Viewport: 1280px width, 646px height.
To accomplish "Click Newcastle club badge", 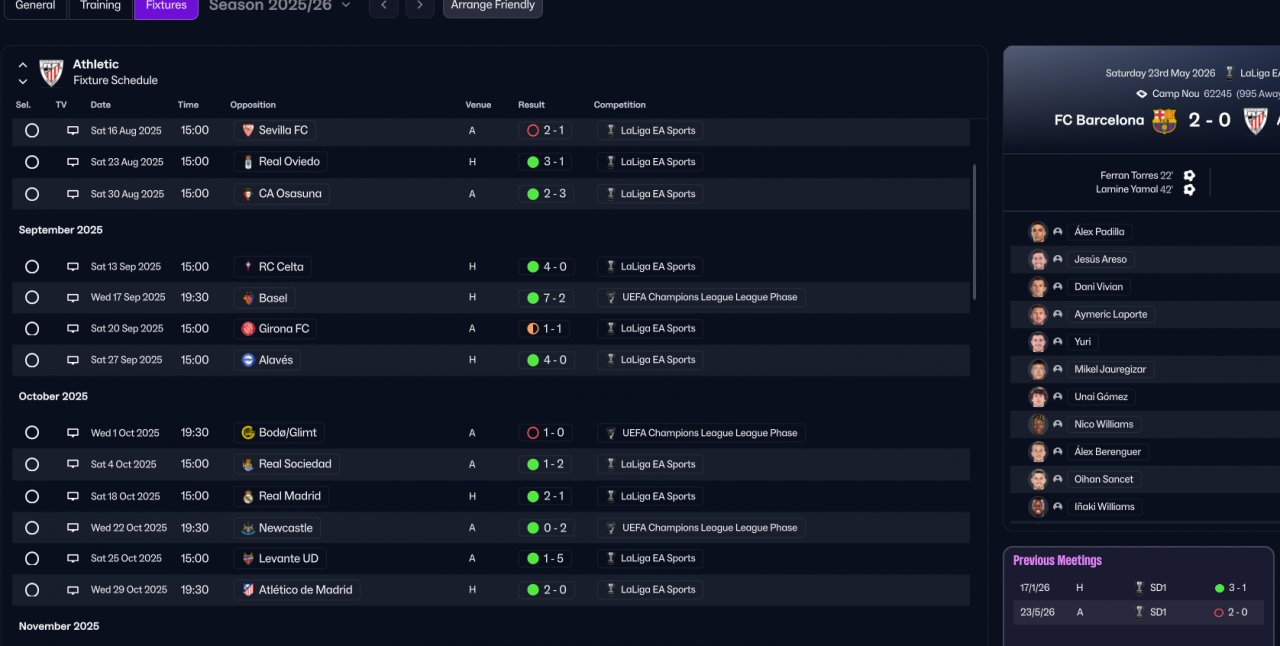I will [248, 528].
